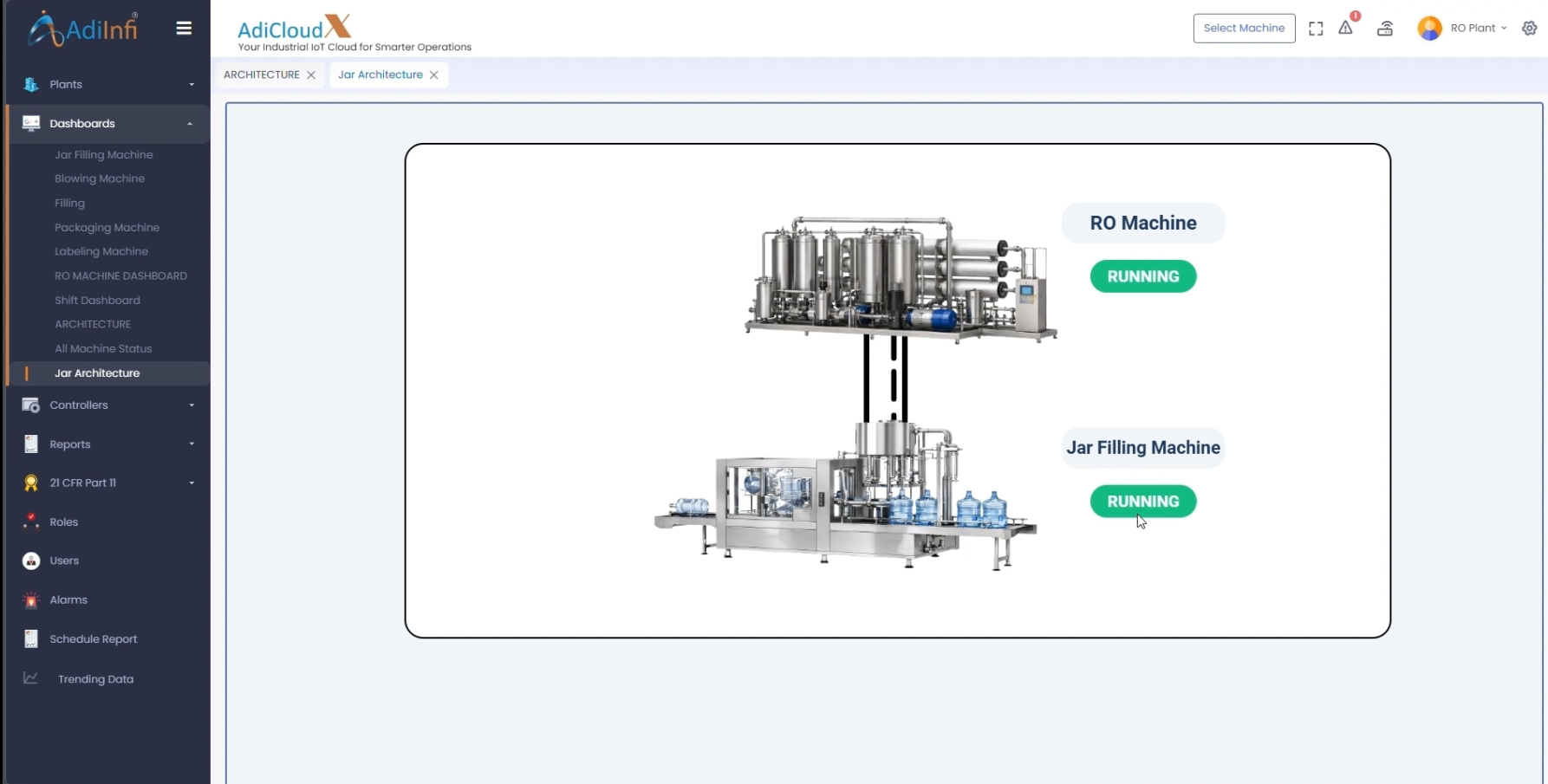The width and height of the screenshot is (1548, 784).
Task: Expand the 21 CFR Part 11 arrow
Action: point(192,483)
